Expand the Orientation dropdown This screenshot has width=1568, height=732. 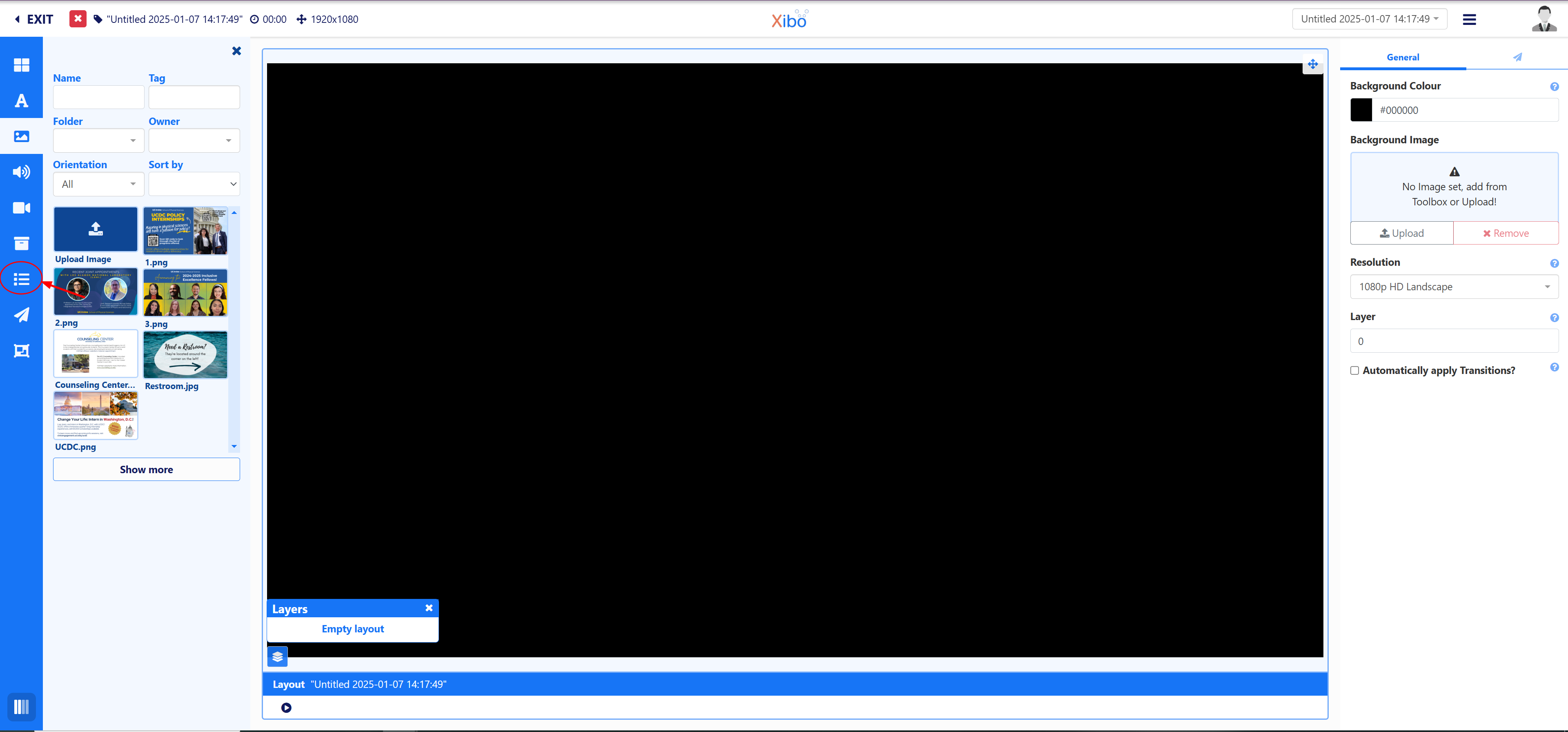tap(98, 184)
